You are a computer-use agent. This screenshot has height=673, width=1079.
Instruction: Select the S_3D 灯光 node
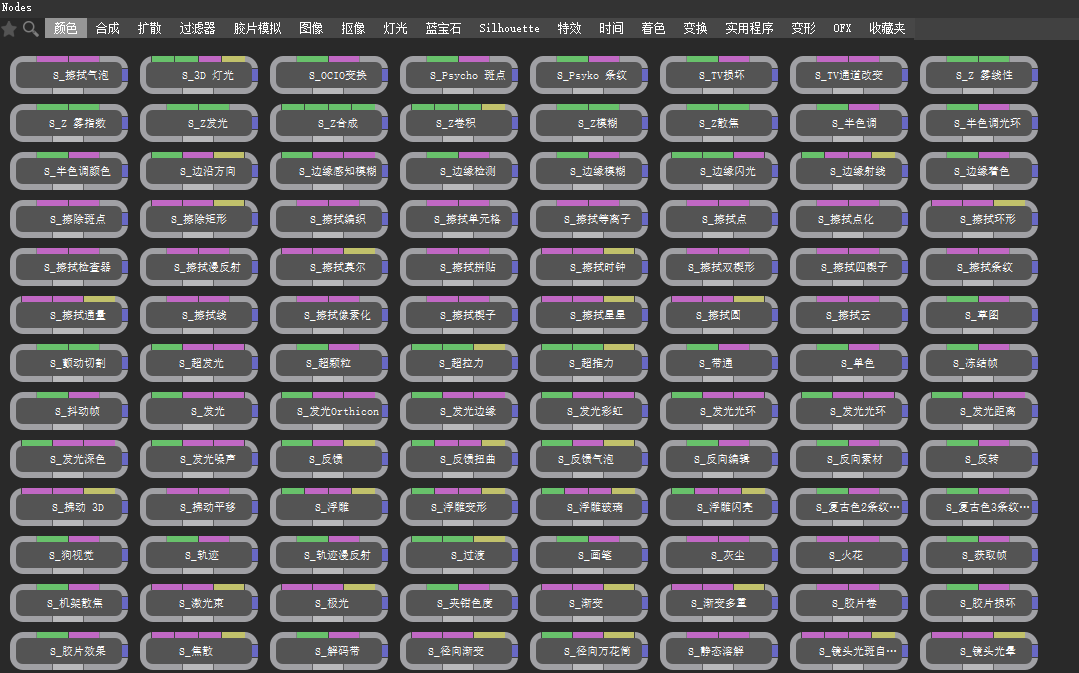pyautogui.click(x=199, y=75)
